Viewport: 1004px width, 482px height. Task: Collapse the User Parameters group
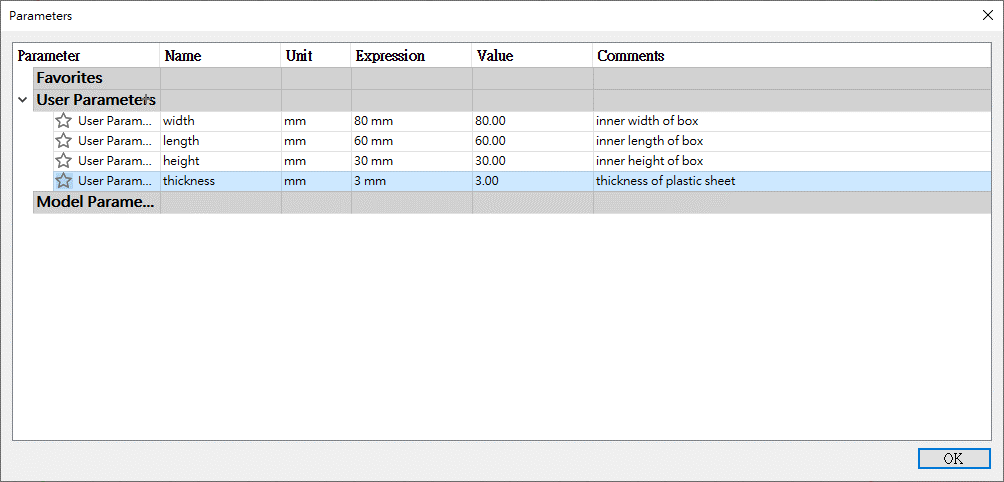click(x=22, y=100)
